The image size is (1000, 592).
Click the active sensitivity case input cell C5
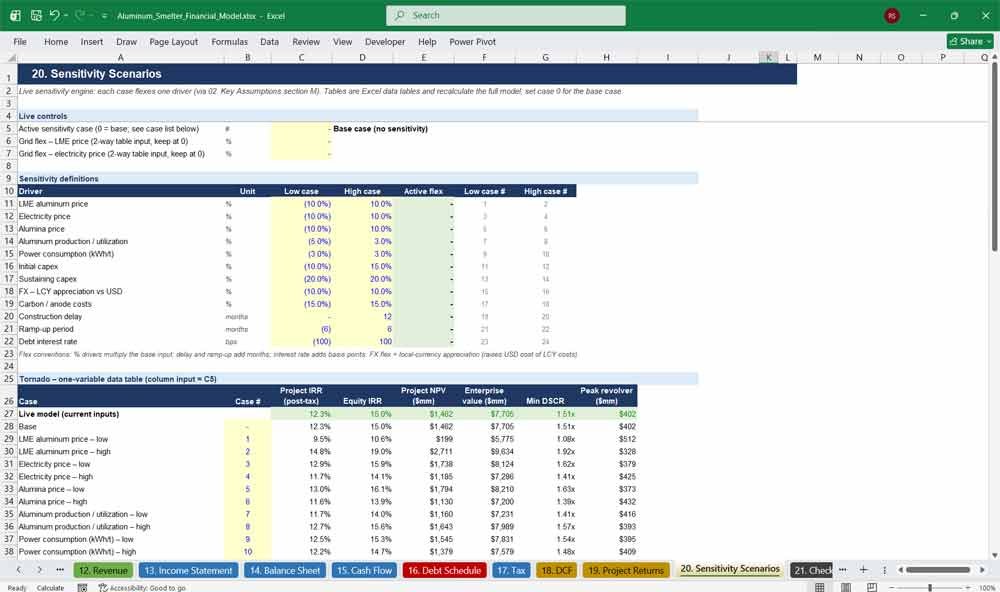tap(301, 129)
